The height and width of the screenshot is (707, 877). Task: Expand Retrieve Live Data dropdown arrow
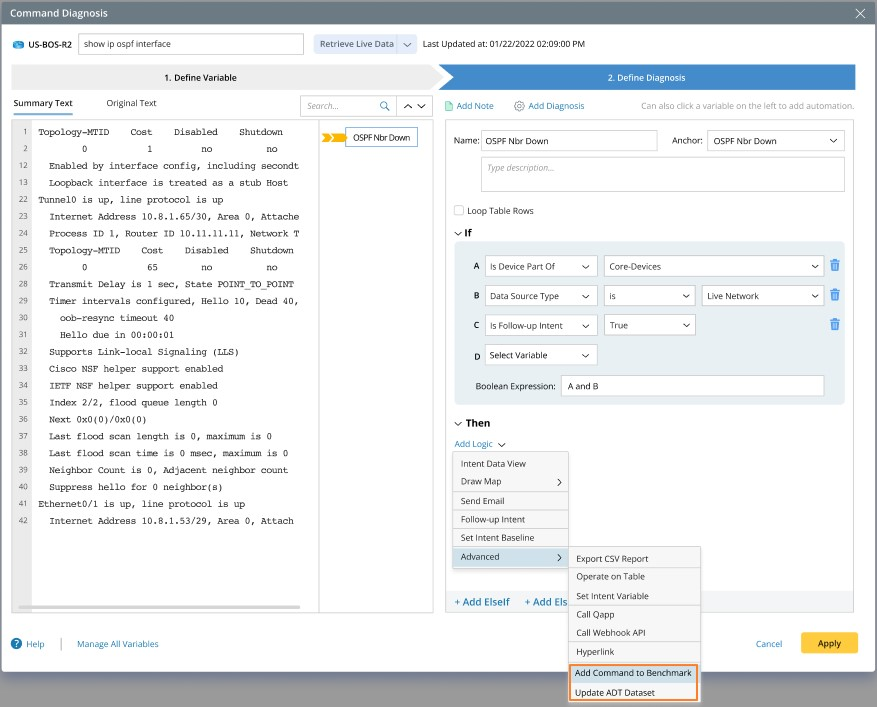(407, 44)
